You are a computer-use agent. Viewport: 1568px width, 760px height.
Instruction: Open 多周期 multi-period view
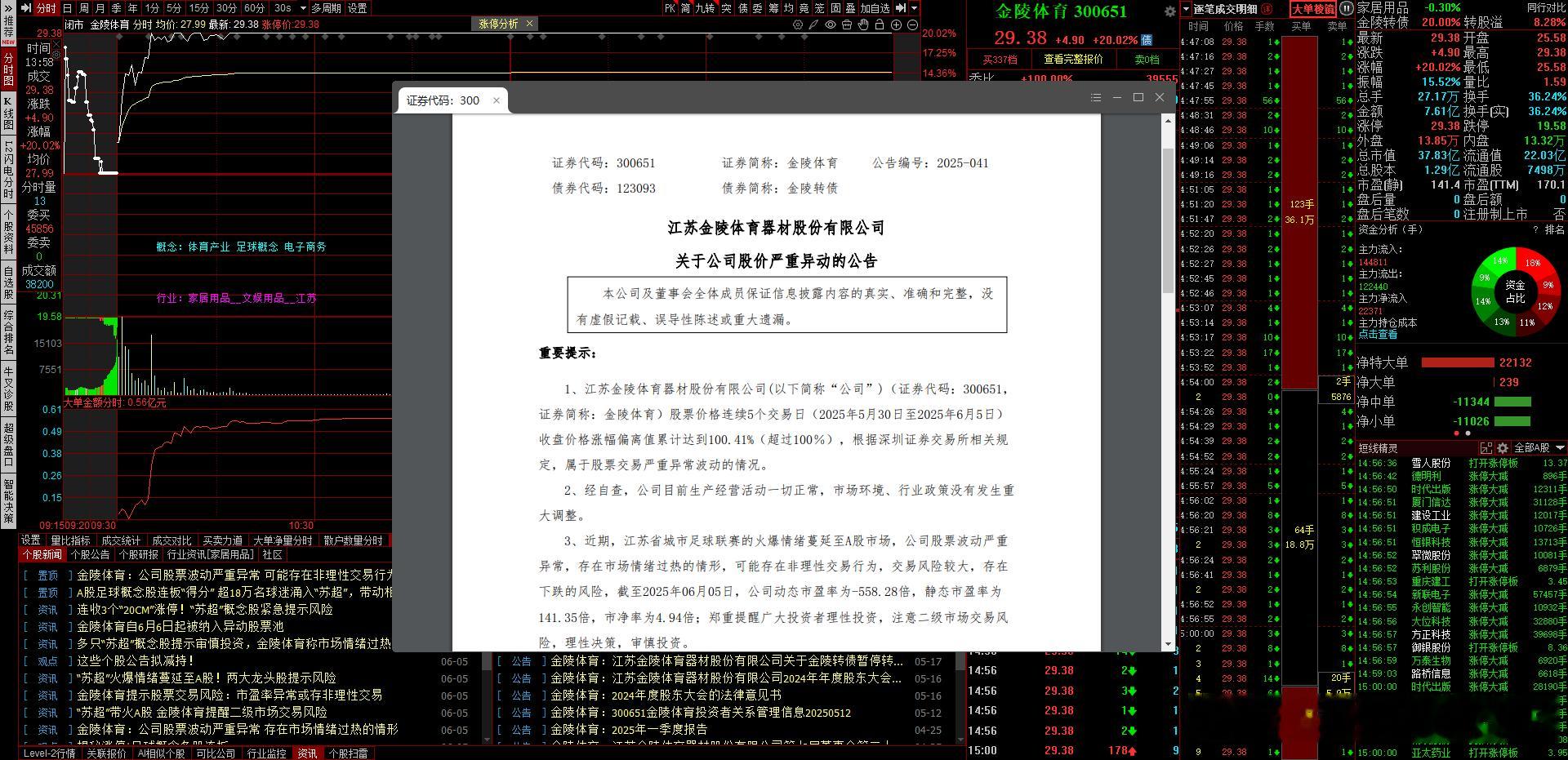[326, 8]
